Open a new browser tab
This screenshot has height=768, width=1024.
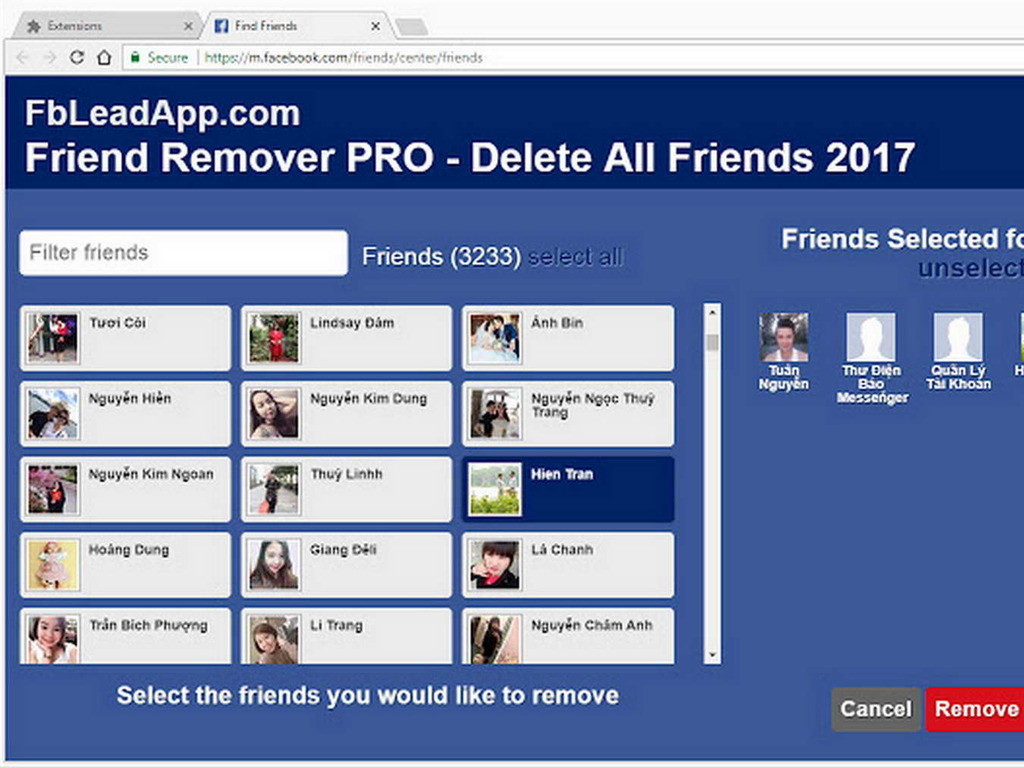click(x=411, y=27)
